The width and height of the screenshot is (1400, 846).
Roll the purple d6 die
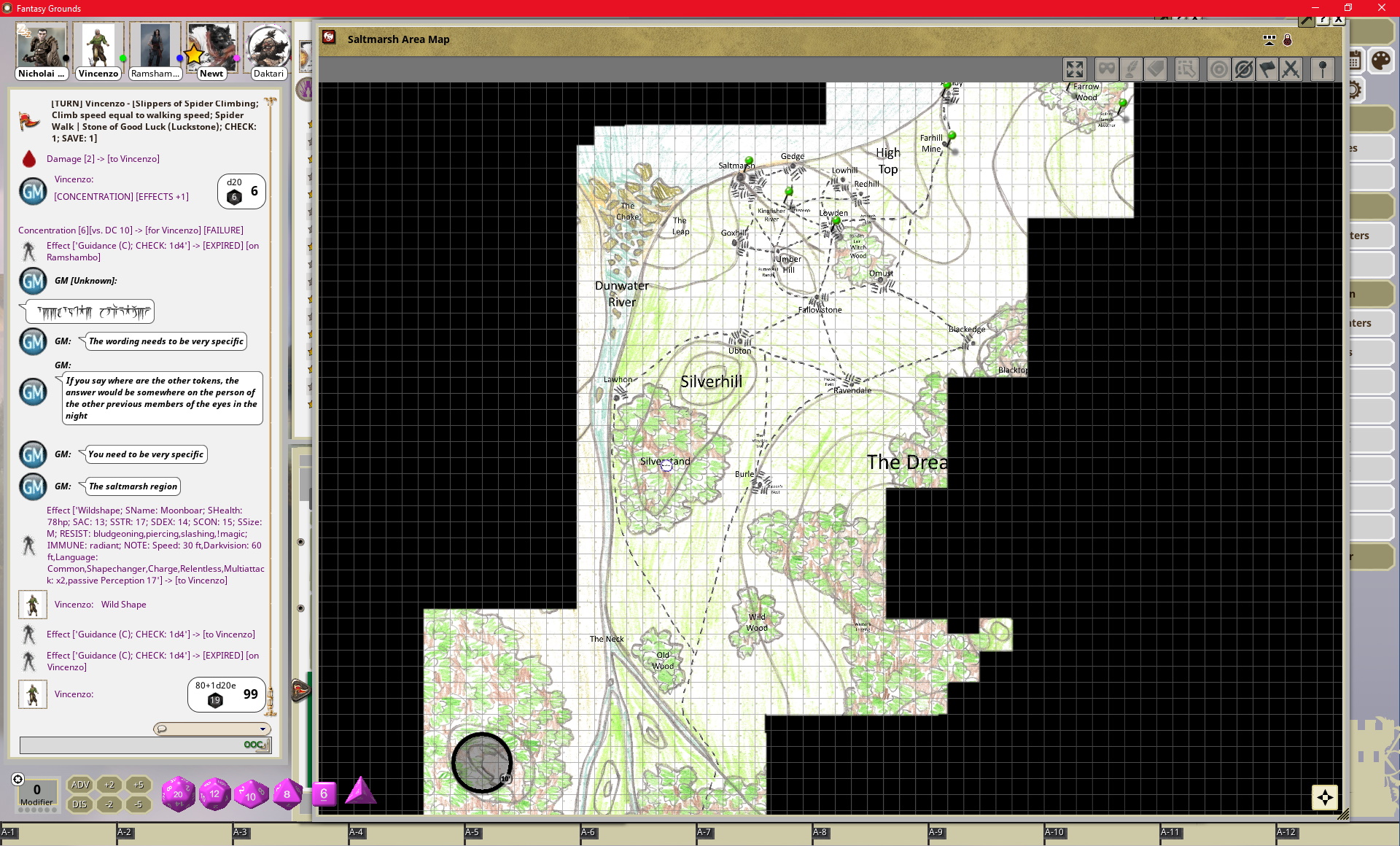(x=324, y=793)
